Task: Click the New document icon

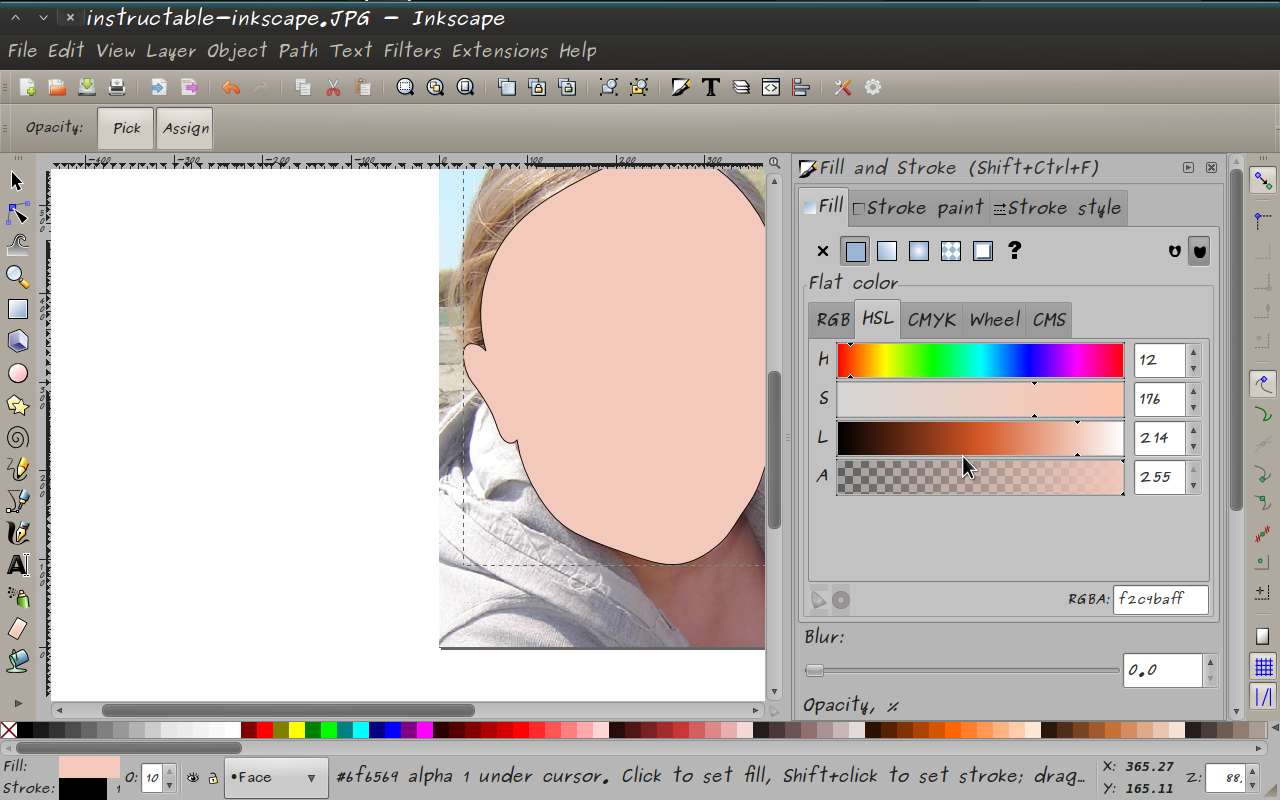Action: (28, 87)
